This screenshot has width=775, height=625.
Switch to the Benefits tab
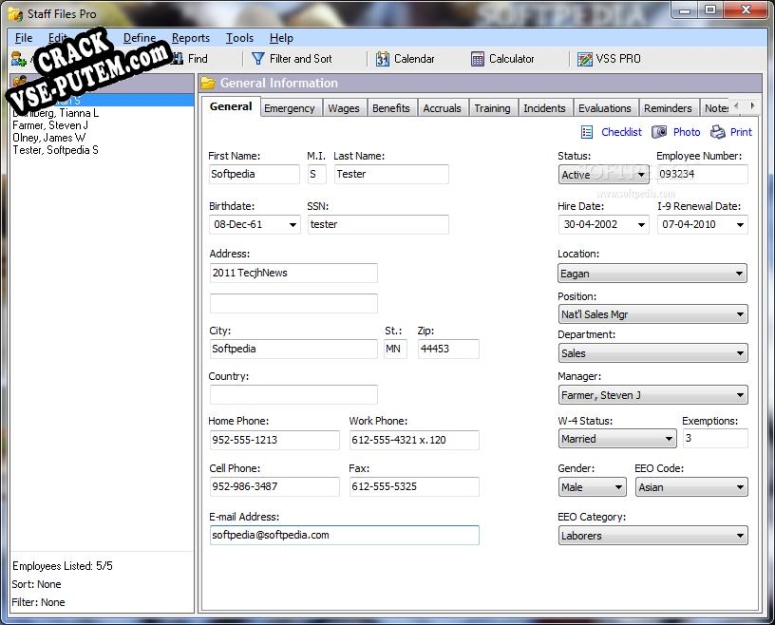point(391,108)
